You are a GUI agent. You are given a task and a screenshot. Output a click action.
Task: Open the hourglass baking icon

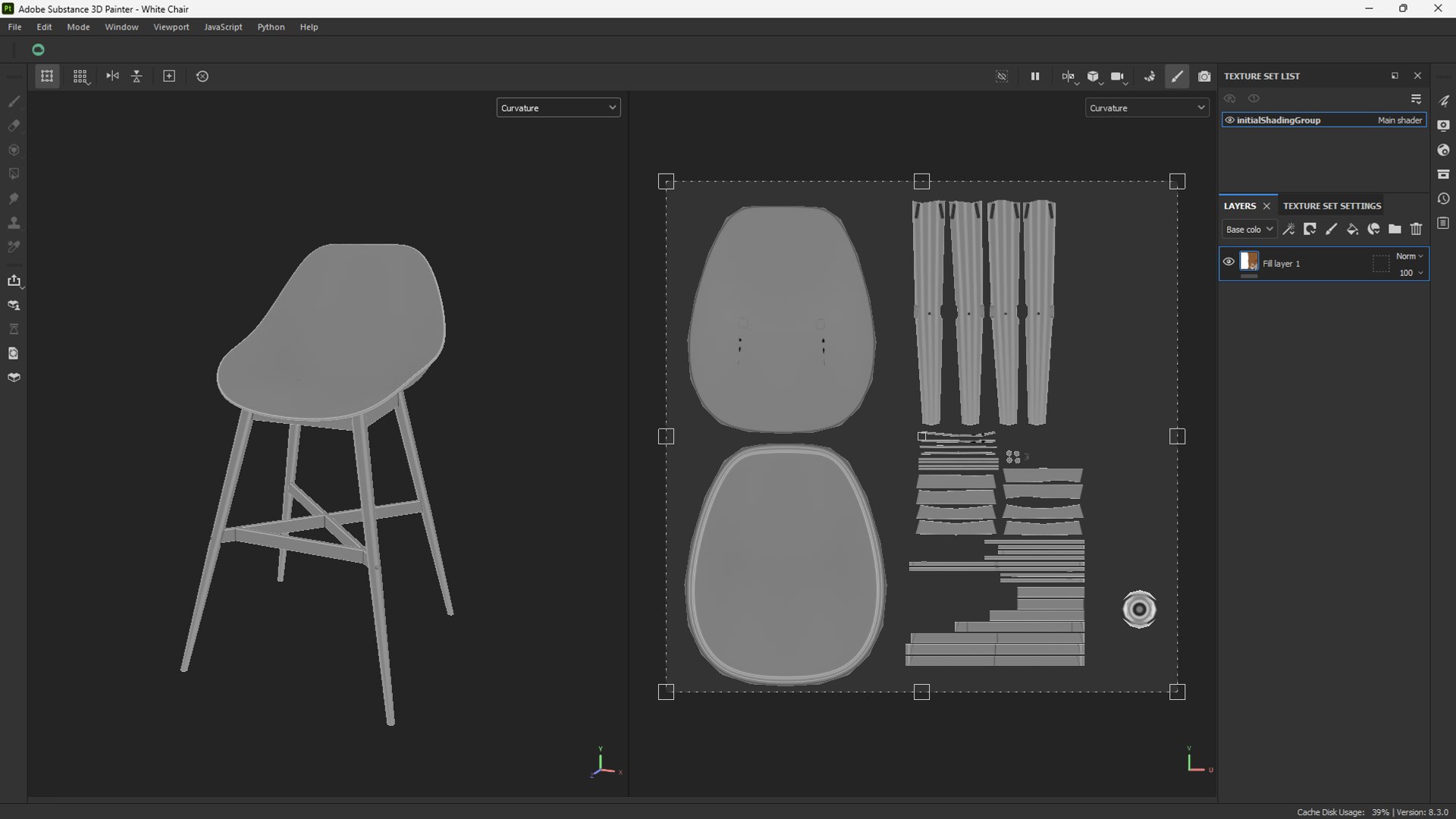click(x=14, y=329)
